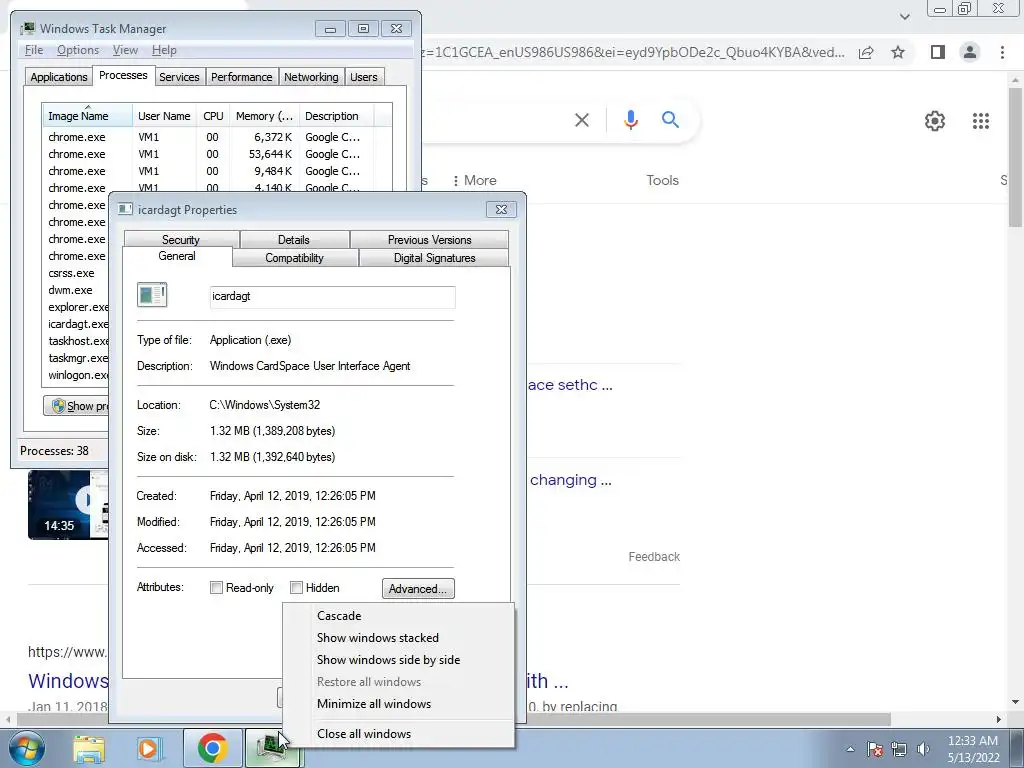Select the winlogon.exe process row
Image resolution: width=1024 pixels, height=768 pixels.
coord(77,375)
